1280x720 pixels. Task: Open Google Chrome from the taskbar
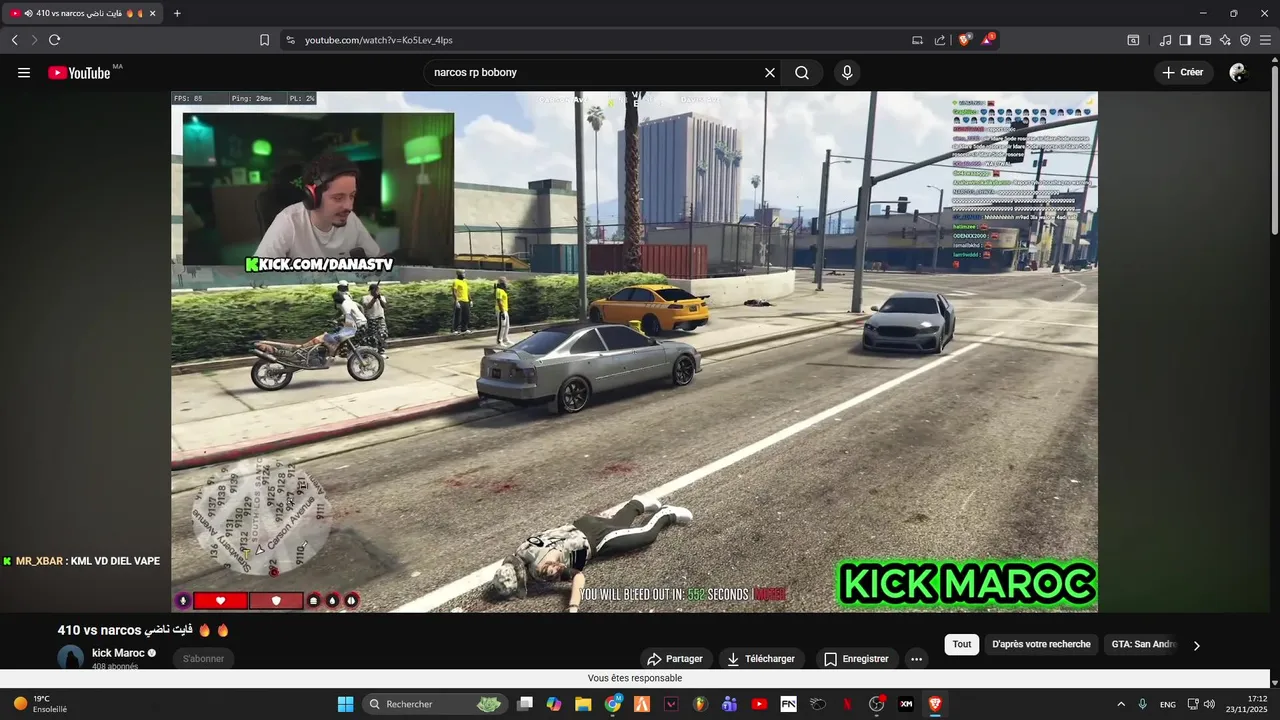(x=613, y=704)
